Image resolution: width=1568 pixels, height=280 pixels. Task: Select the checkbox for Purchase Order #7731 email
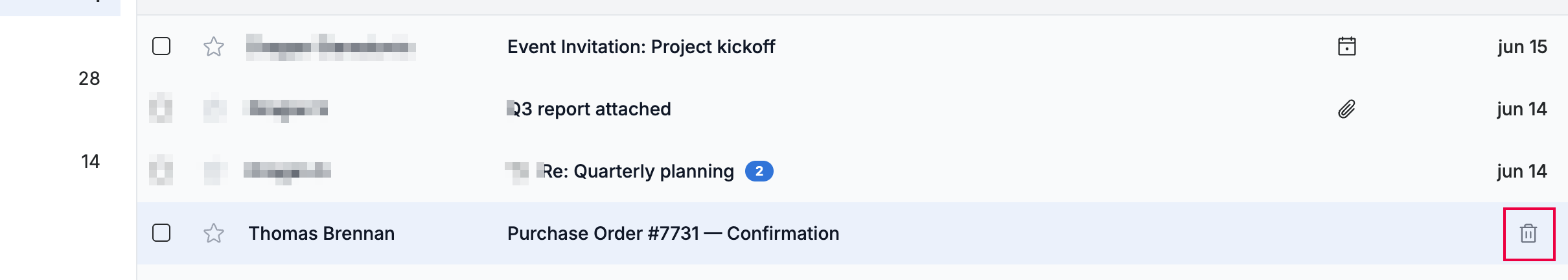click(161, 233)
